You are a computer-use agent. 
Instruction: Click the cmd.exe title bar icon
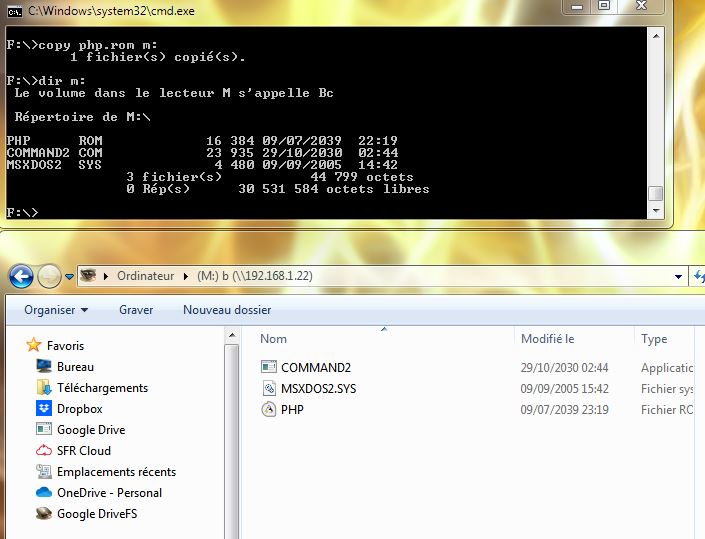(x=15, y=11)
